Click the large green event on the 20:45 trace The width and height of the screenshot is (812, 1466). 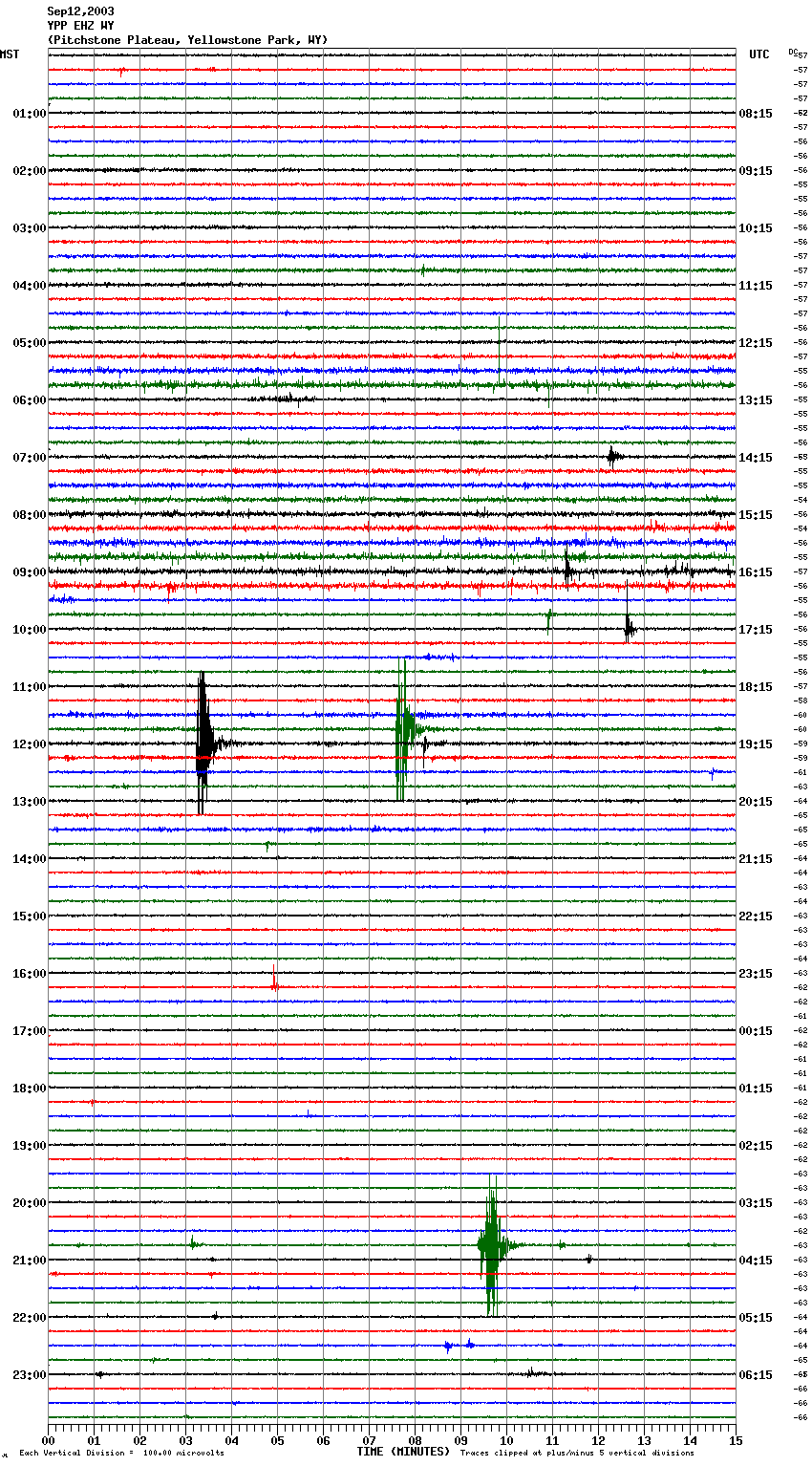491,1245
